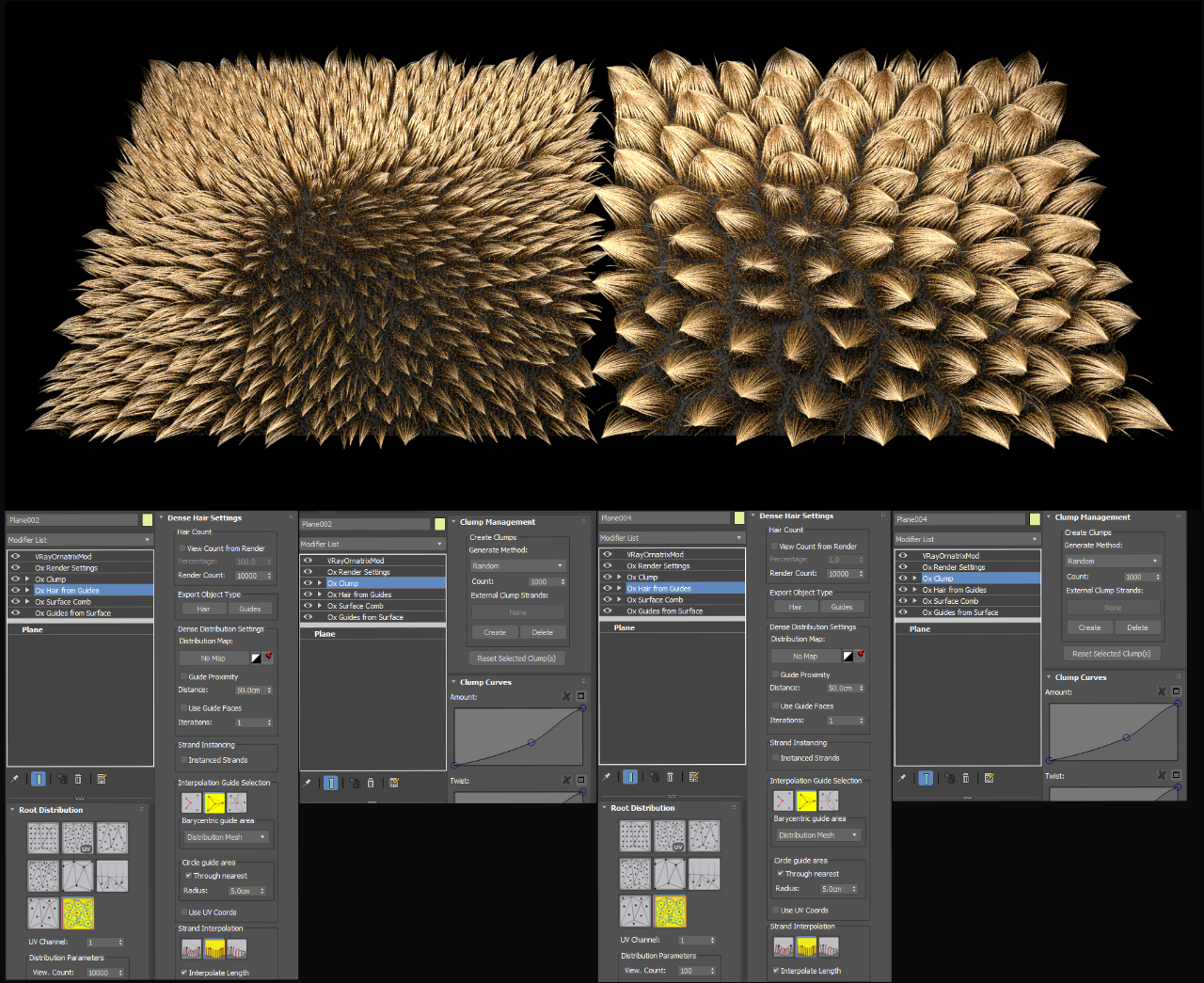Viewport: 1204px width, 983px height.
Task: Click Guides export button in Plane004 Dense Hair Settings
Action: coord(842,607)
